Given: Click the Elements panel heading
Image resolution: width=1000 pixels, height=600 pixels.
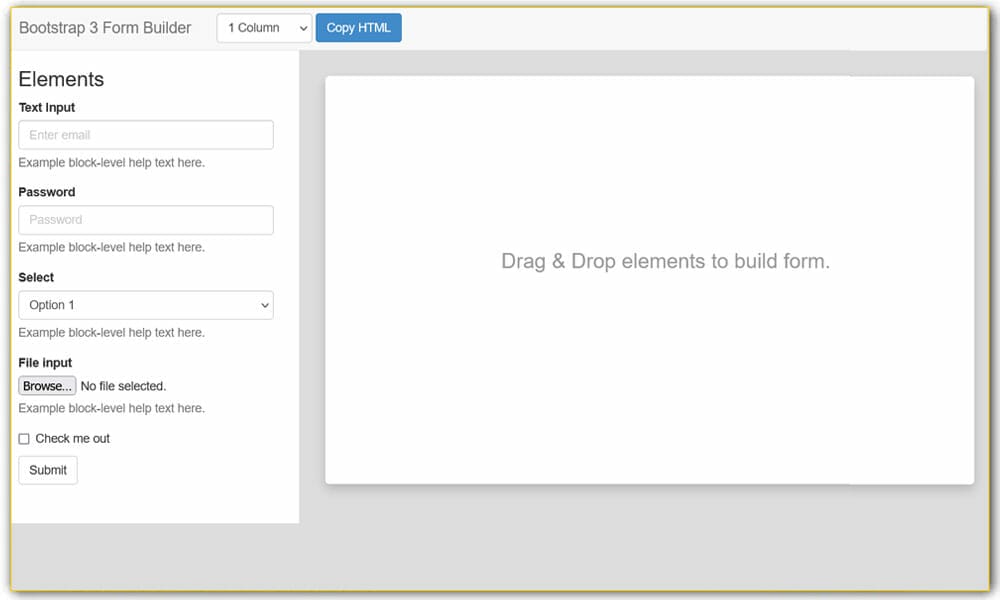Looking at the screenshot, I should [61, 79].
